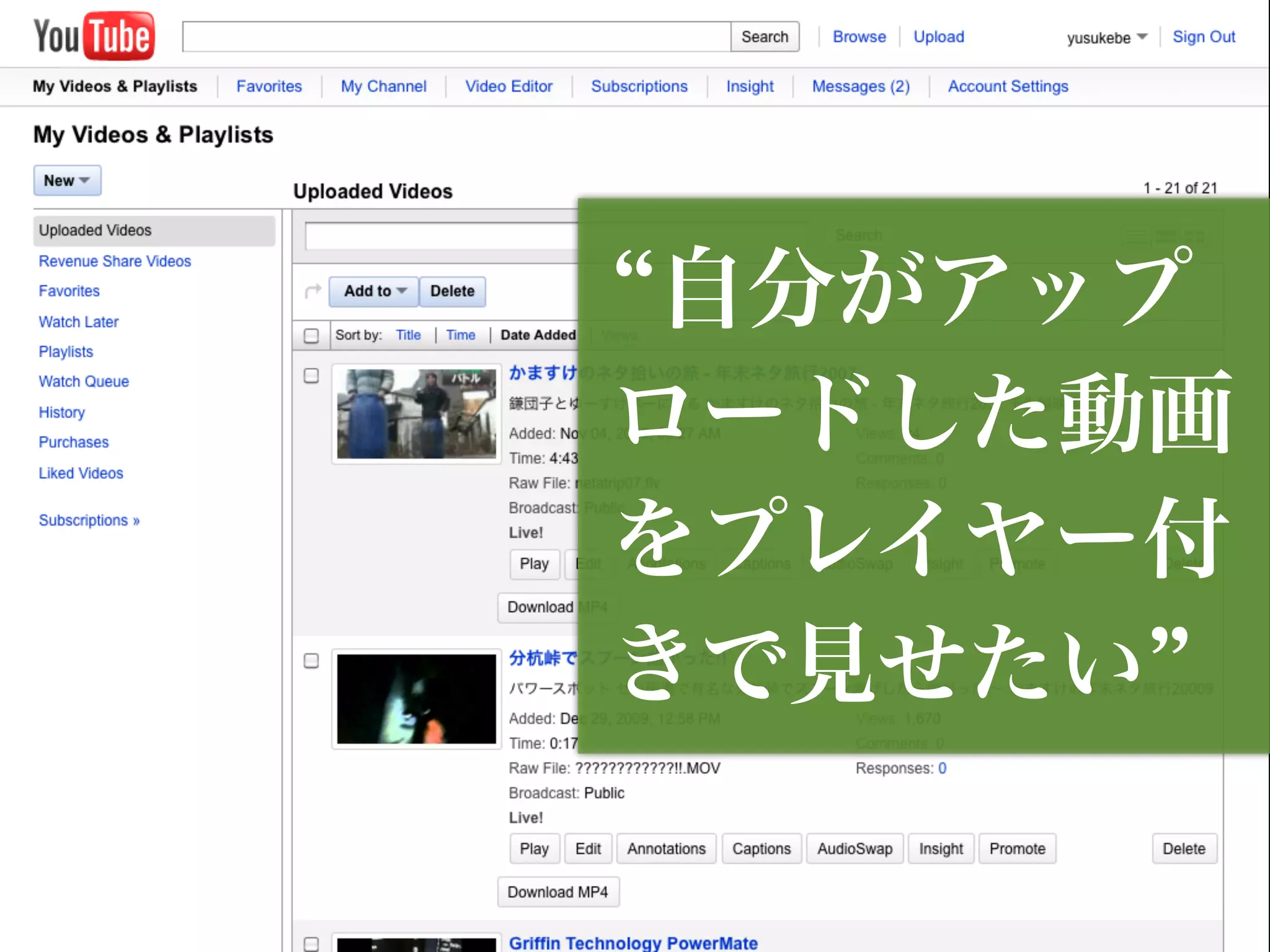Switch to the My Channel tab
The height and width of the screenshot is (952, 1270).
[383, 86]
